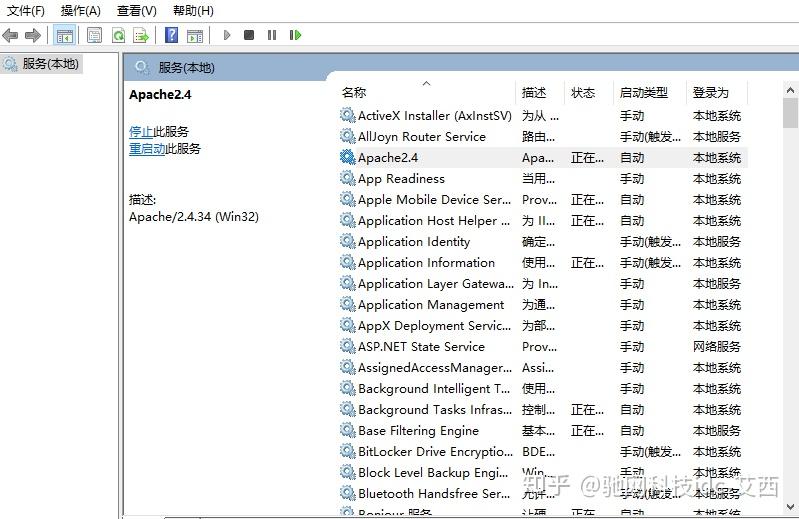799x519 pixels.
Task: Click the gear icon of Application Identity row
Action: (348, 241)
